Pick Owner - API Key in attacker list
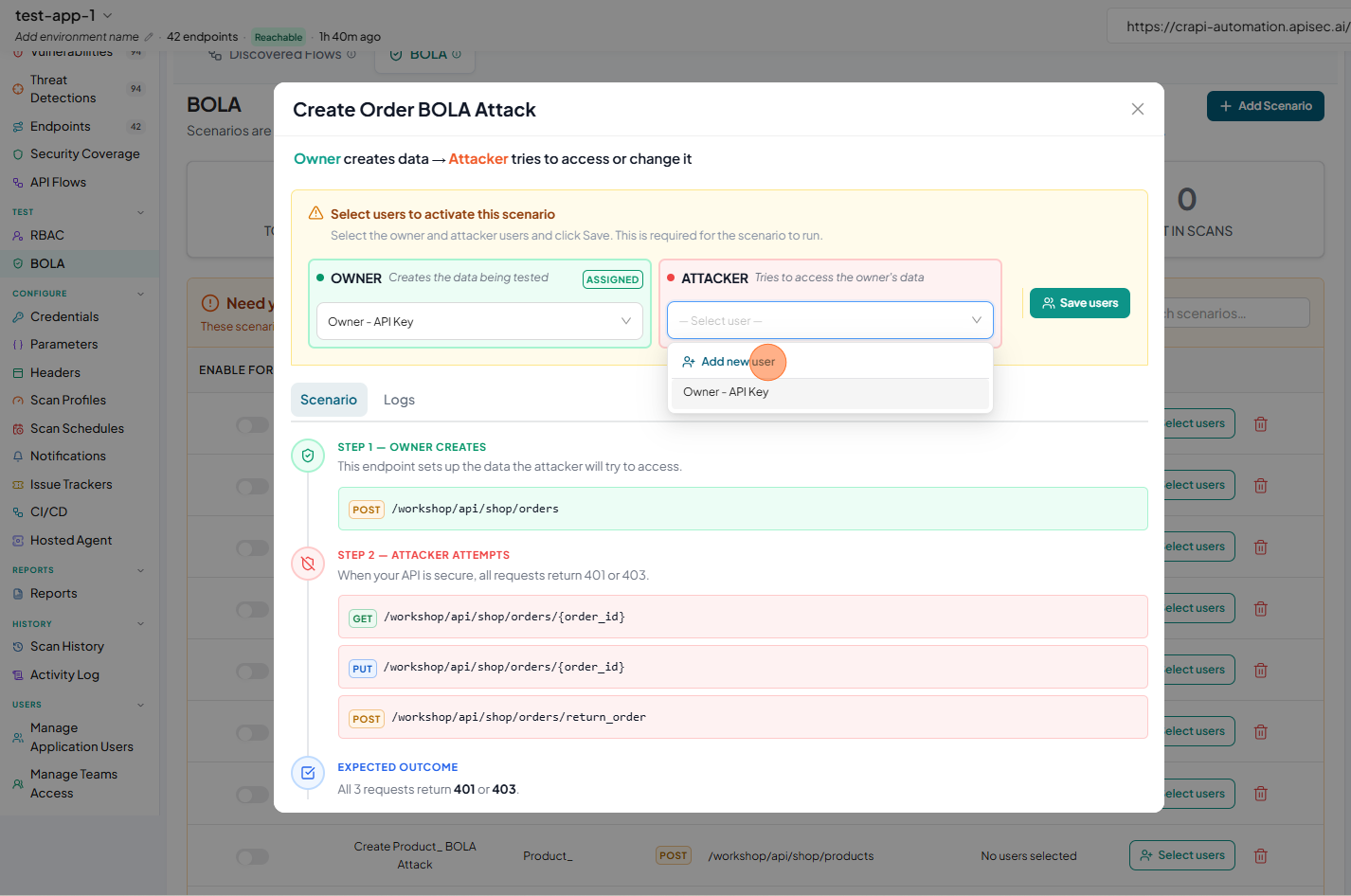1351x896 pixels. click(x=830, y=392)
